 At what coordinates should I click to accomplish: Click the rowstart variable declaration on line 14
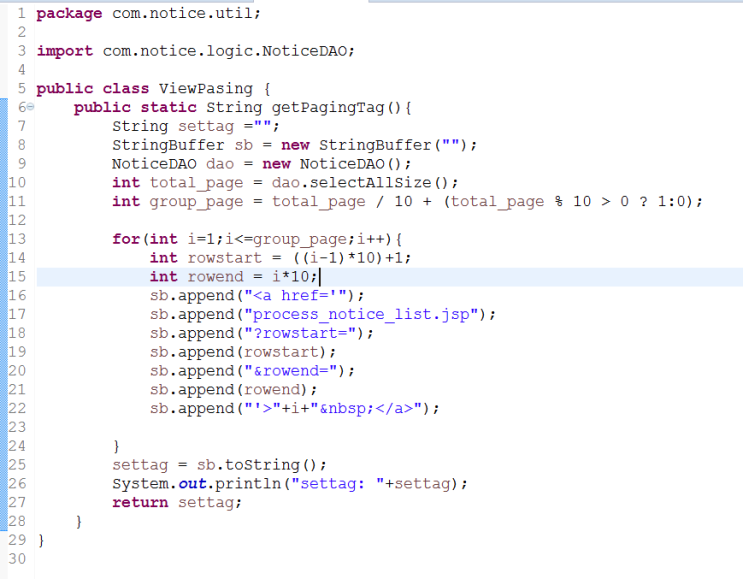tap(224, 258)
